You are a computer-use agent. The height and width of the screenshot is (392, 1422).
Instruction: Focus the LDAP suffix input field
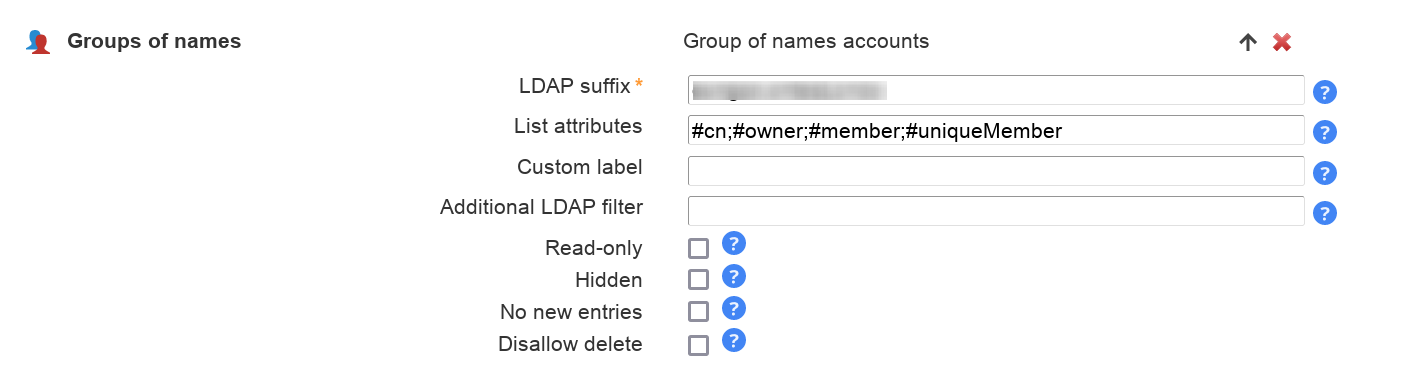996,90
